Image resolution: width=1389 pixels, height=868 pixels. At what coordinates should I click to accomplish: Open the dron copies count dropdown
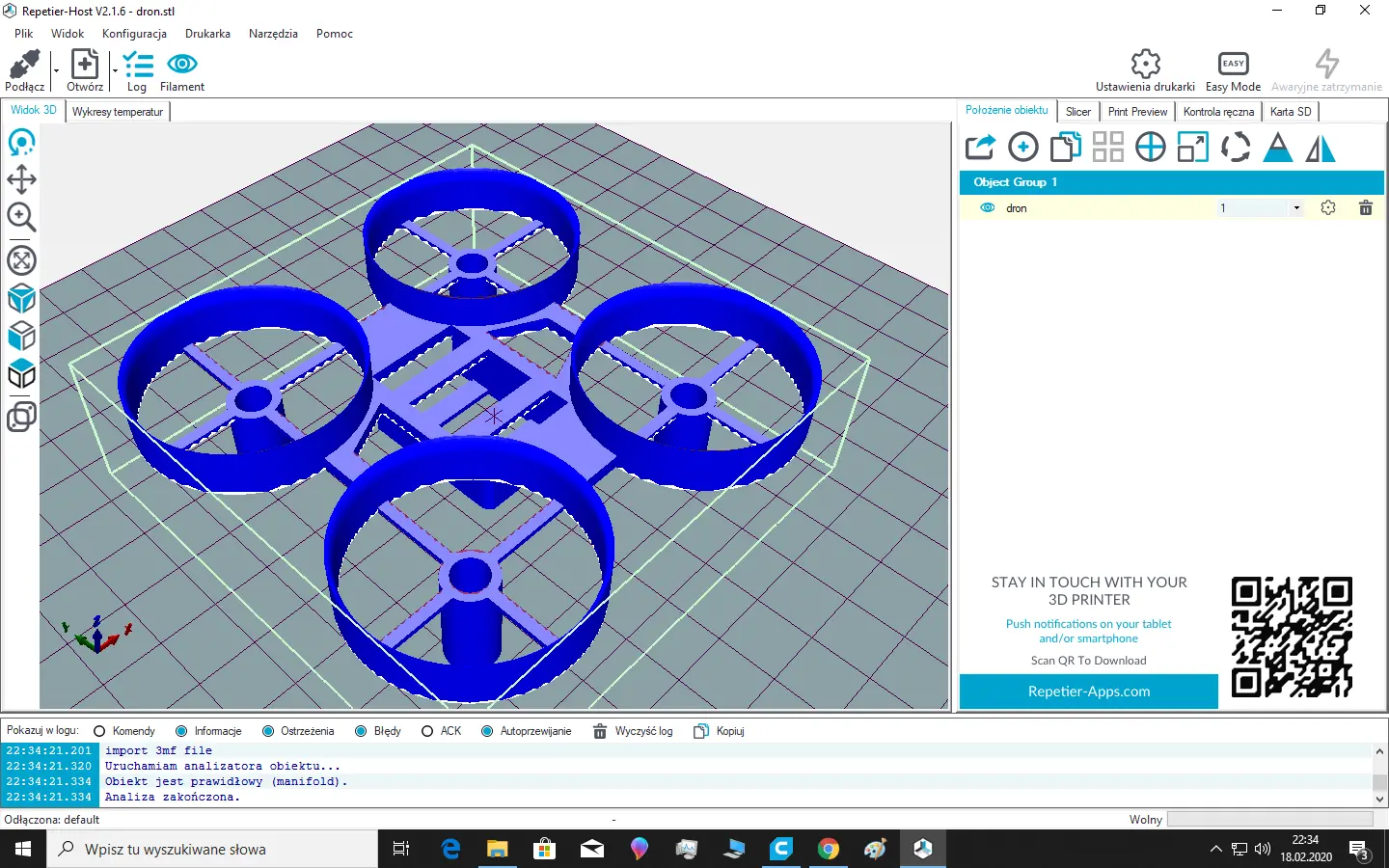pyautogui.click(x=1296, y=208)
